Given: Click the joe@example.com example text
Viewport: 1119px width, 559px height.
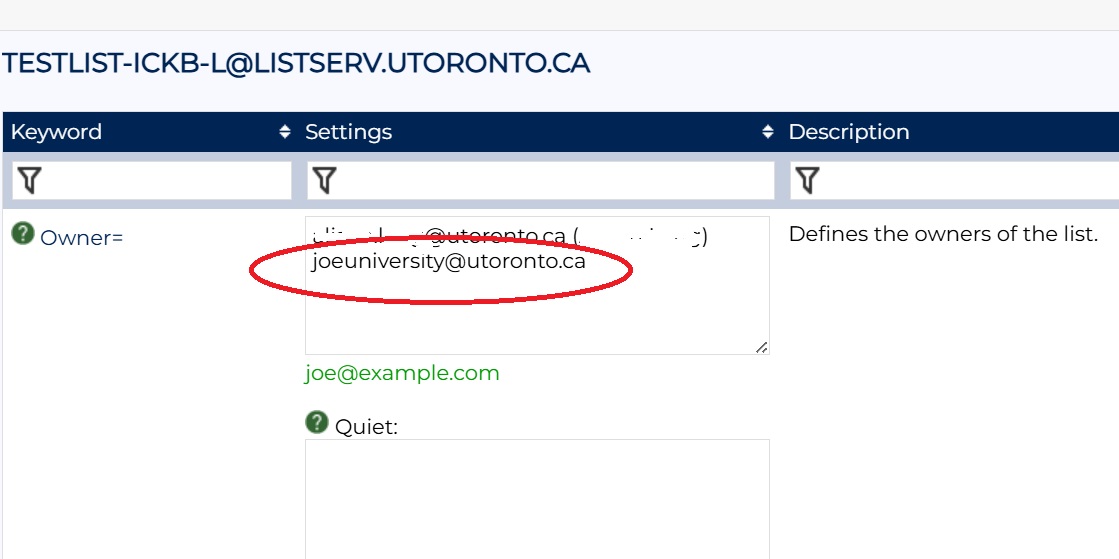Looking at the screenshot, I should tap(402, 373).
